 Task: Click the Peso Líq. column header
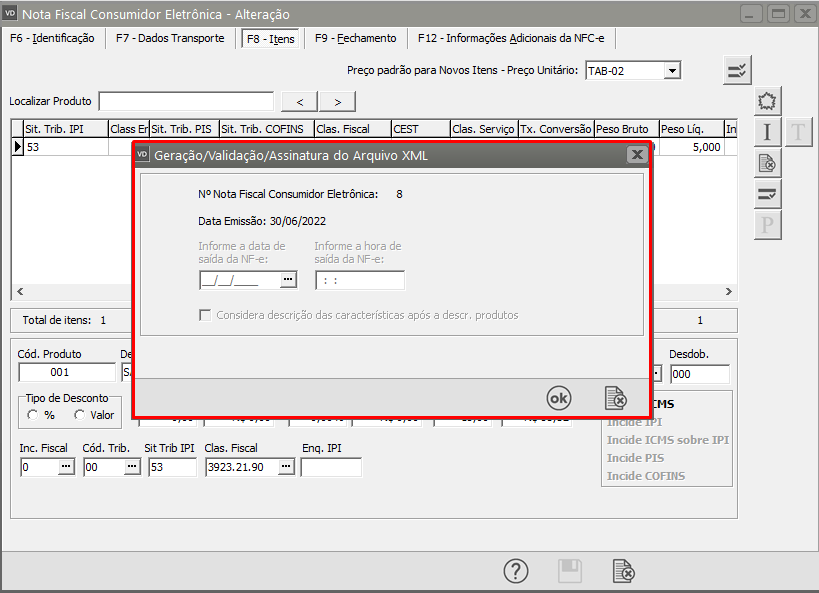(x=692, y=129)
